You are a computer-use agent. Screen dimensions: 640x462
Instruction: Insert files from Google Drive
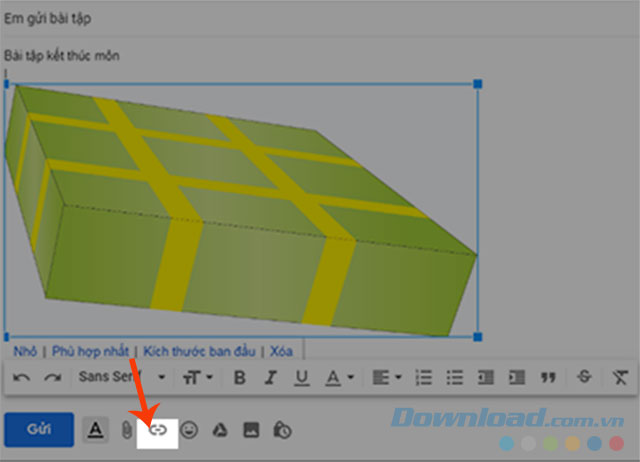220,430
